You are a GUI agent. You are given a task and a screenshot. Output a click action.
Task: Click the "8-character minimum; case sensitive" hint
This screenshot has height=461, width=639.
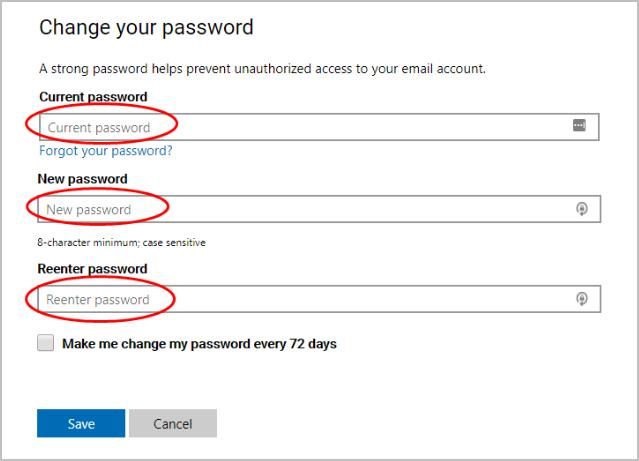click(x=121, y=242)
